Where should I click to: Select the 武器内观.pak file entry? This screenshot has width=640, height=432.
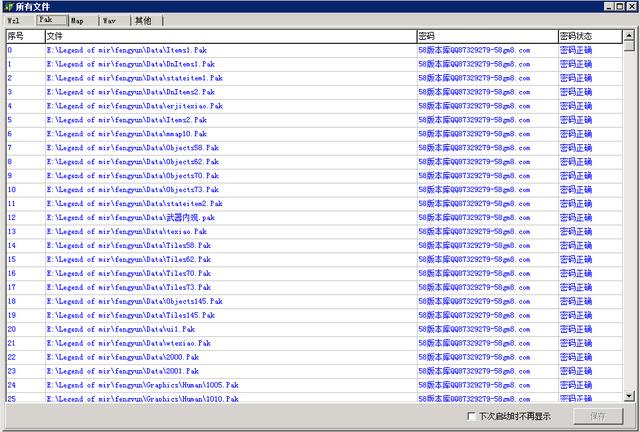tap(130, 217)
